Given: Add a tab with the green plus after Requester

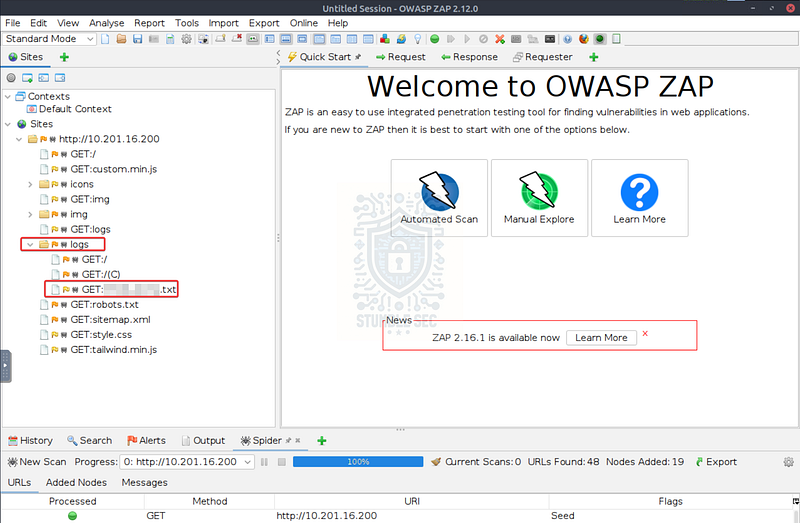Looking at the screenshot, I should point(593,57).
